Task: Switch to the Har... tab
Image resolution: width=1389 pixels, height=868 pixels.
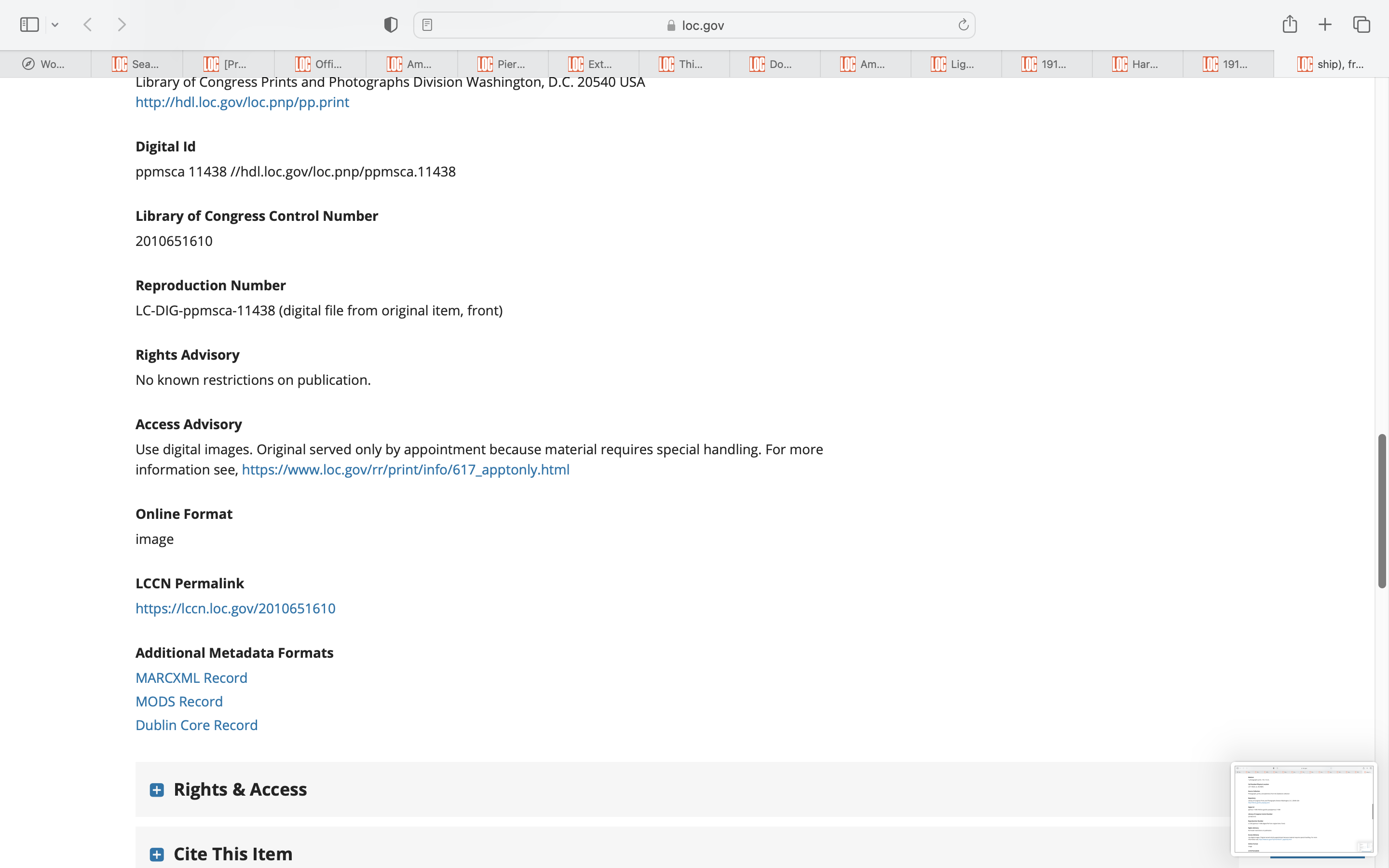Action: point(1137,64)
